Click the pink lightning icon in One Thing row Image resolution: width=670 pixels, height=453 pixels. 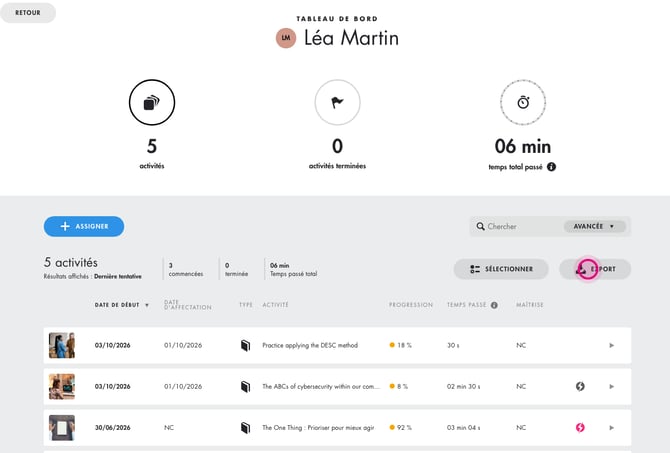coord(580,427)
